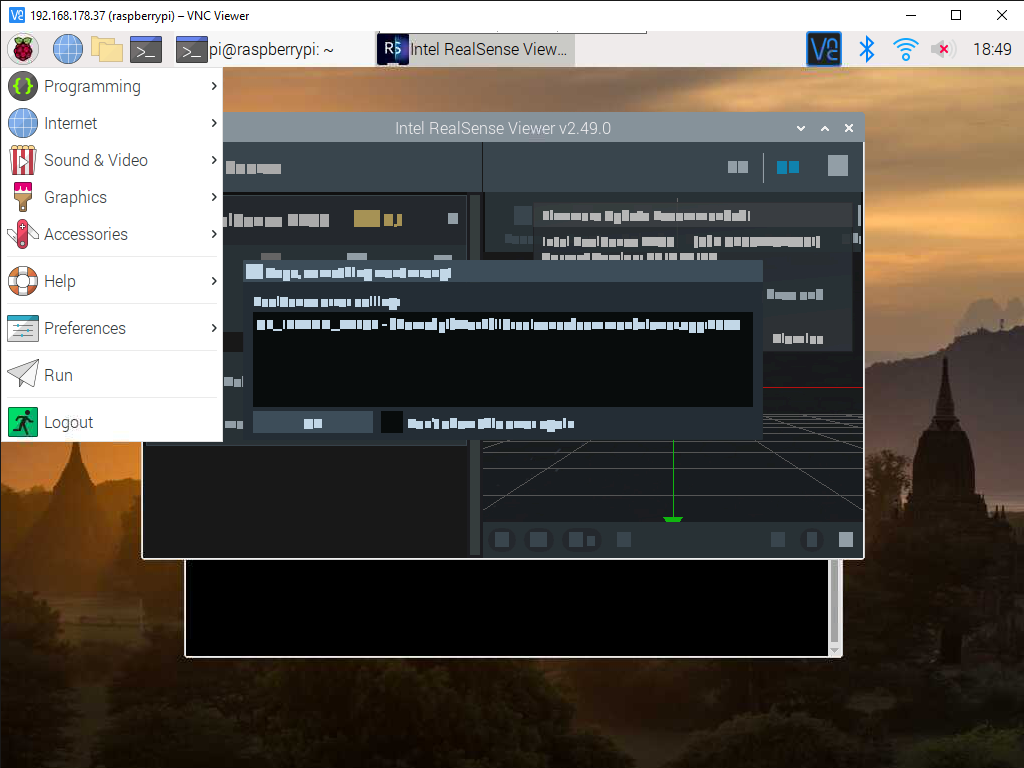Expand the Help submenu arrow
Screen dimensions: 1024x768
[x=214, y=281]
